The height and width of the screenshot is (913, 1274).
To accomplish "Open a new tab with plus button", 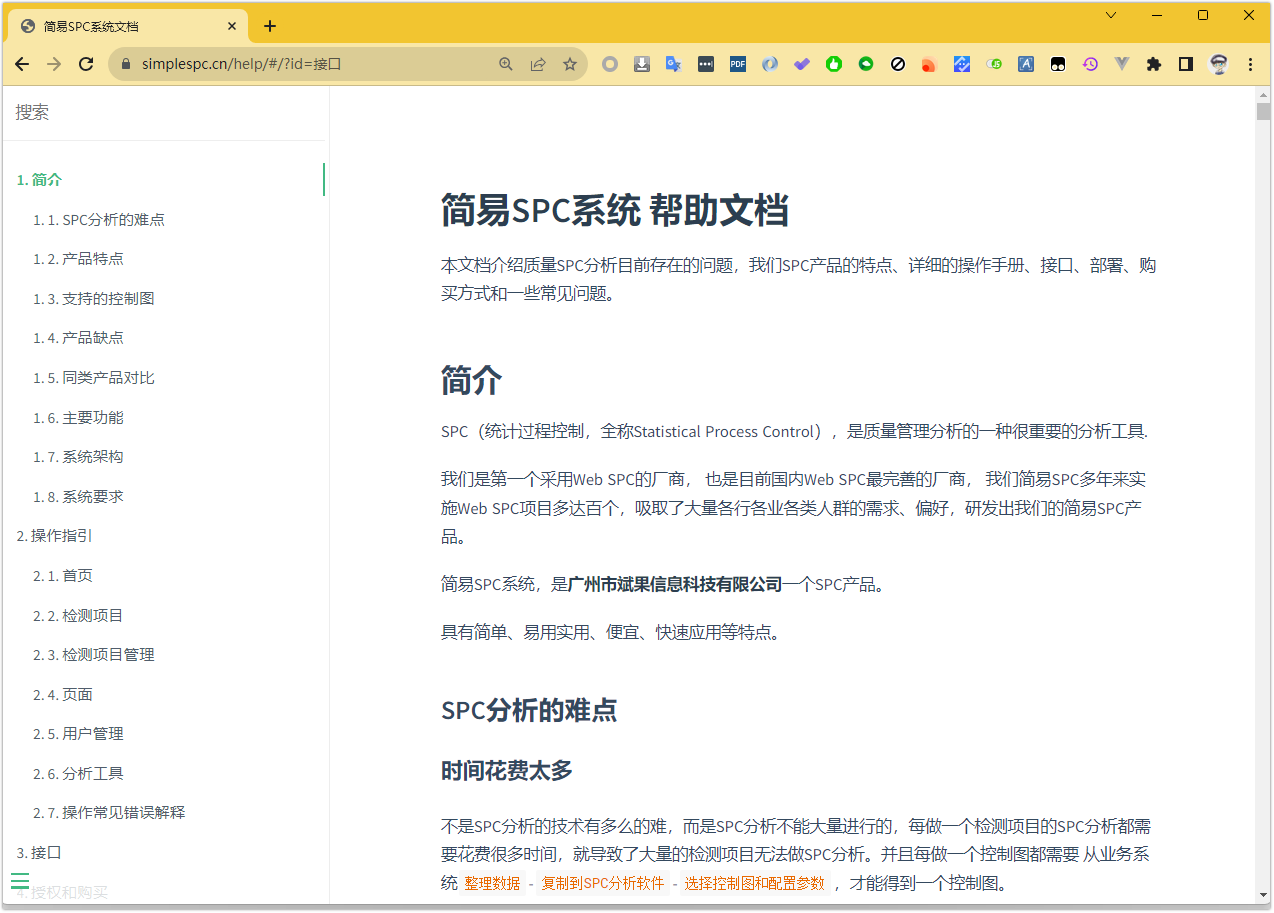I will (x=270, y=26).
